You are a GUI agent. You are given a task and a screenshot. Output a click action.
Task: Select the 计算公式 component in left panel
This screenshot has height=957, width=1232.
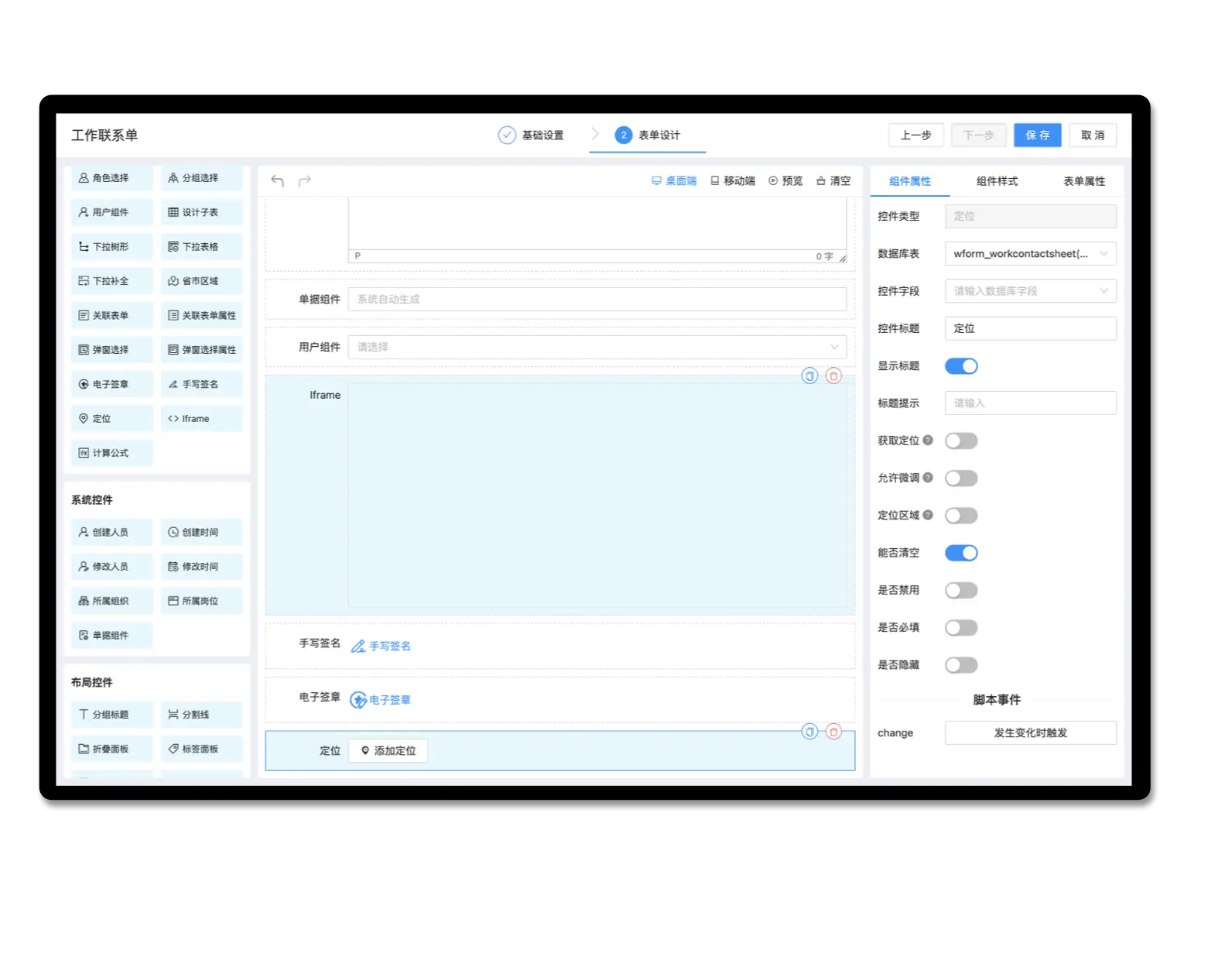[111, 453]
